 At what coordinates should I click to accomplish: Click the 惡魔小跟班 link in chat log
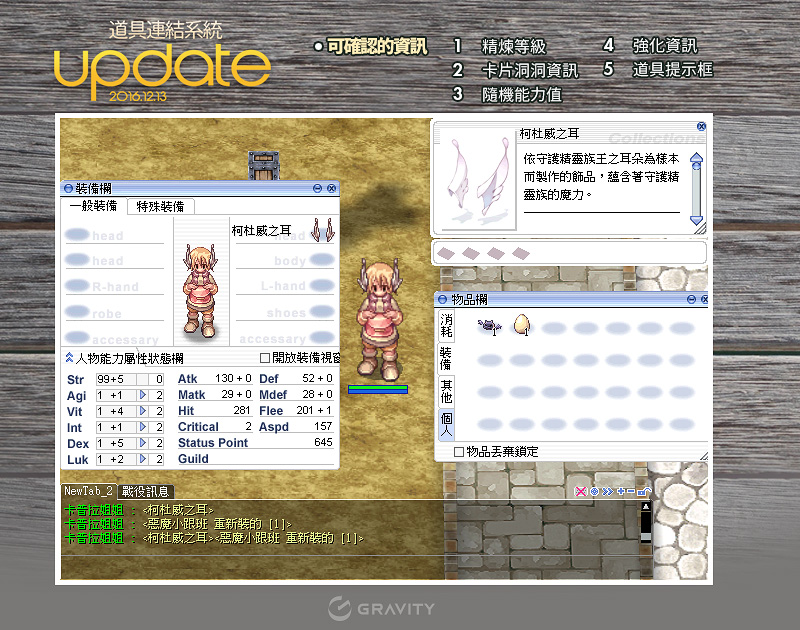coord(180,524)
